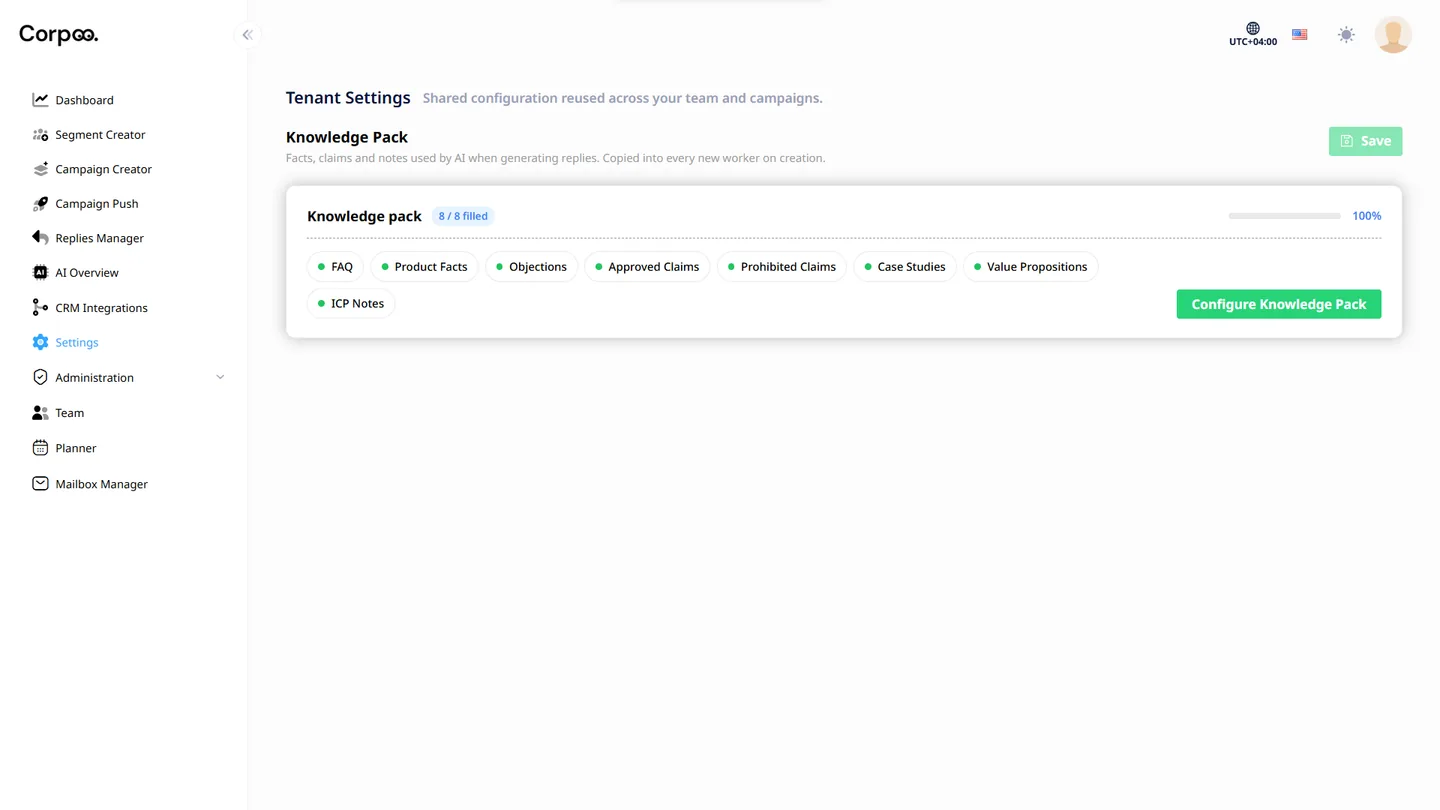Click the Planner calendar icon

click(40, 448)
